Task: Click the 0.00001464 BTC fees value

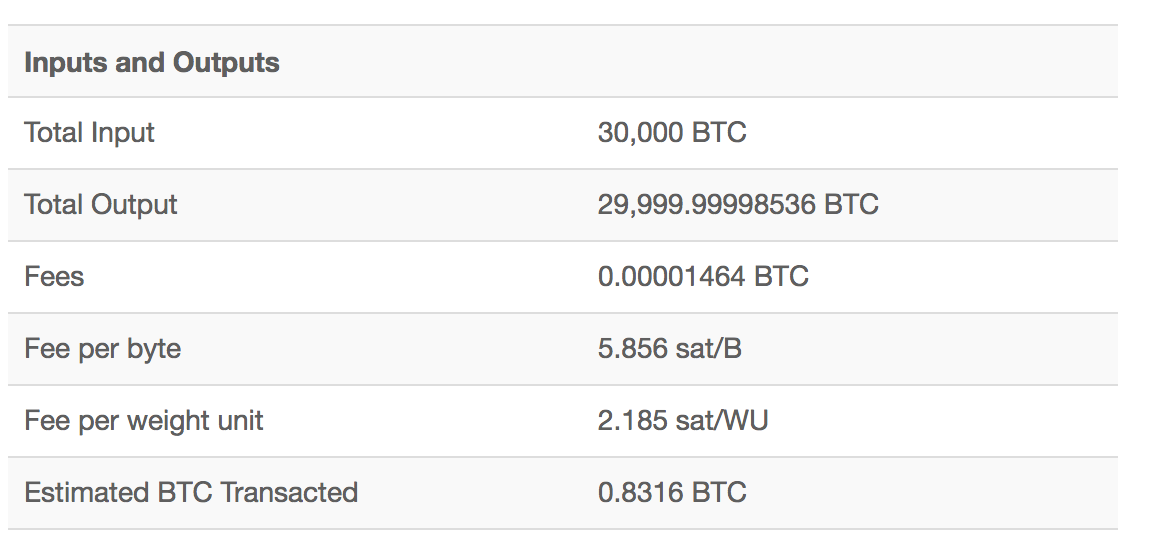Action: (x=703, y=276)
